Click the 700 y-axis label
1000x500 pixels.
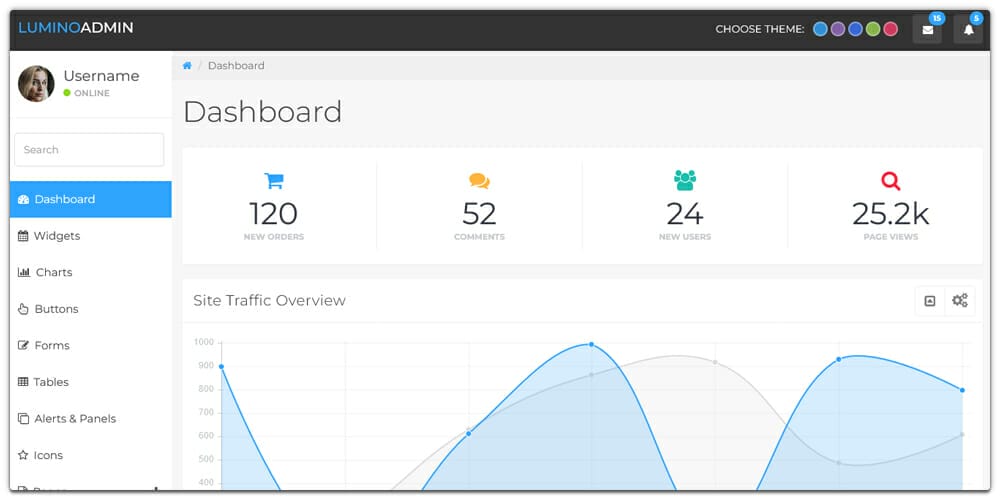(x=206, y=413)
